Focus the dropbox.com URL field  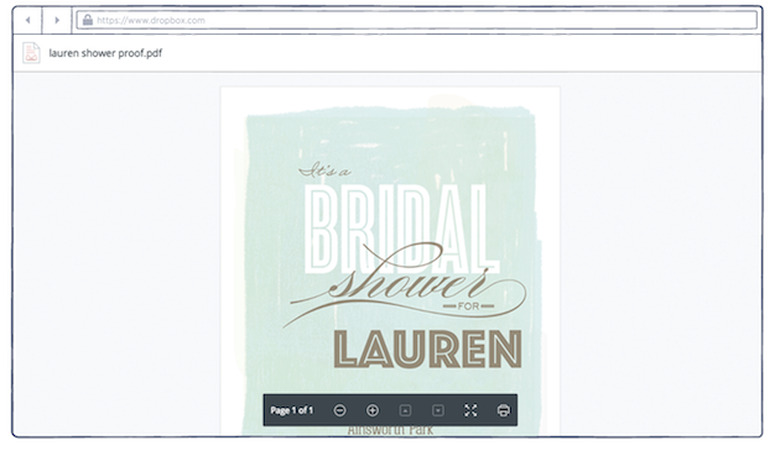[x=417, y=20]
